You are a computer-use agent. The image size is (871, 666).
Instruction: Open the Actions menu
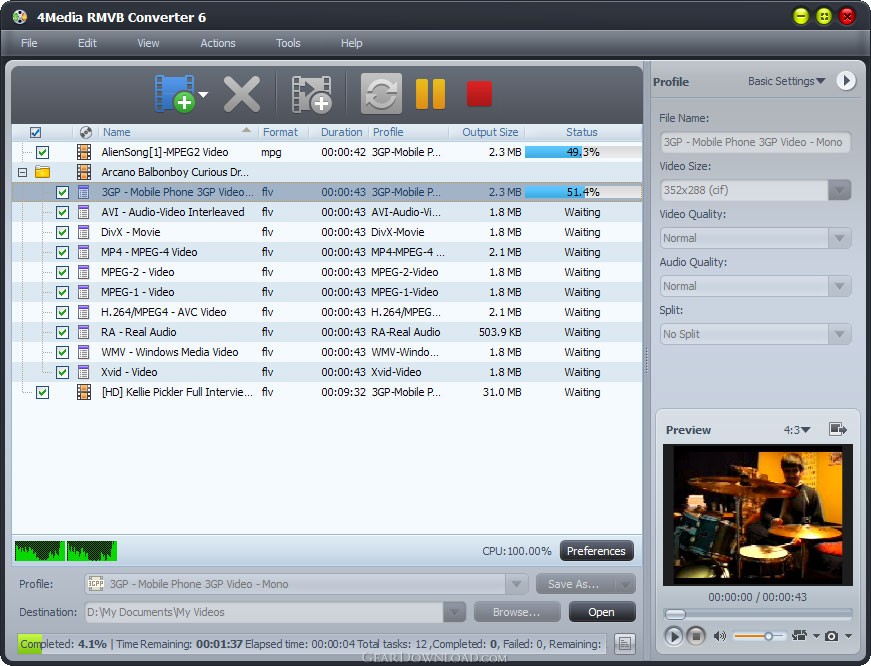[218, 43]
